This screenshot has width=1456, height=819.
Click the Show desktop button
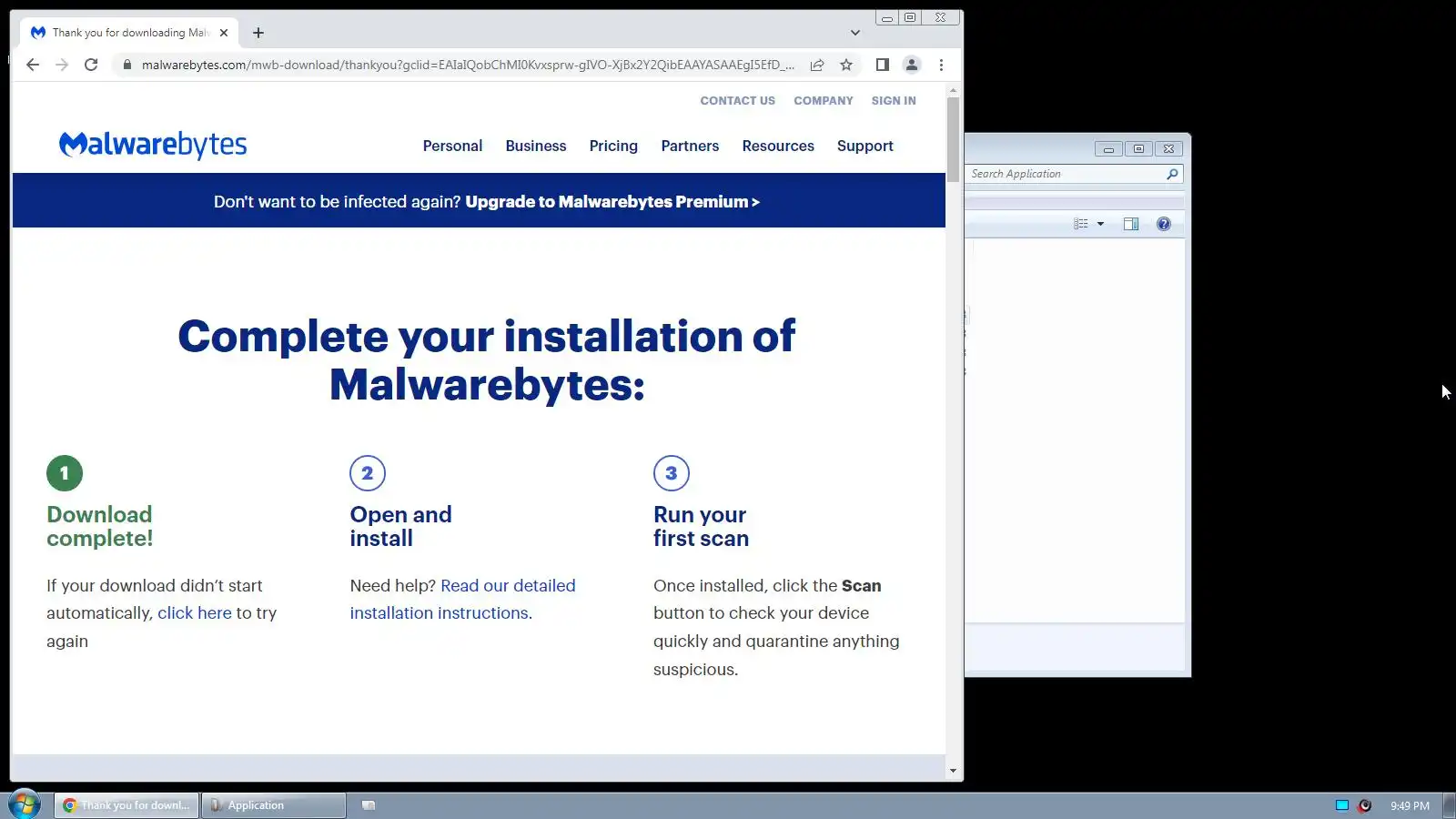point(1450,805)
